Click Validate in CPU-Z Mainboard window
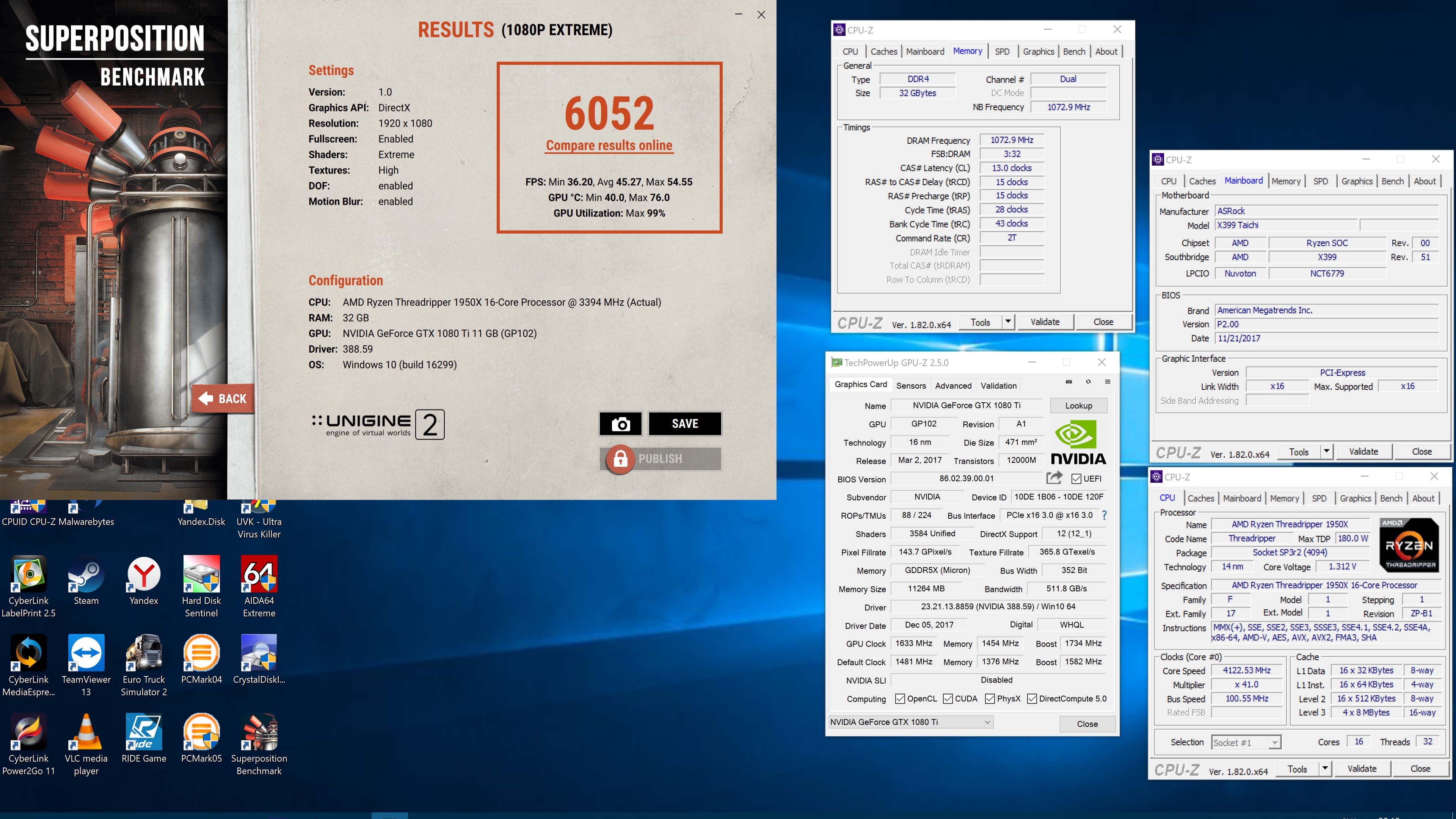The height and width of the screenshot is (819, 1456). pyautogui.click(x=1363, y=452)
